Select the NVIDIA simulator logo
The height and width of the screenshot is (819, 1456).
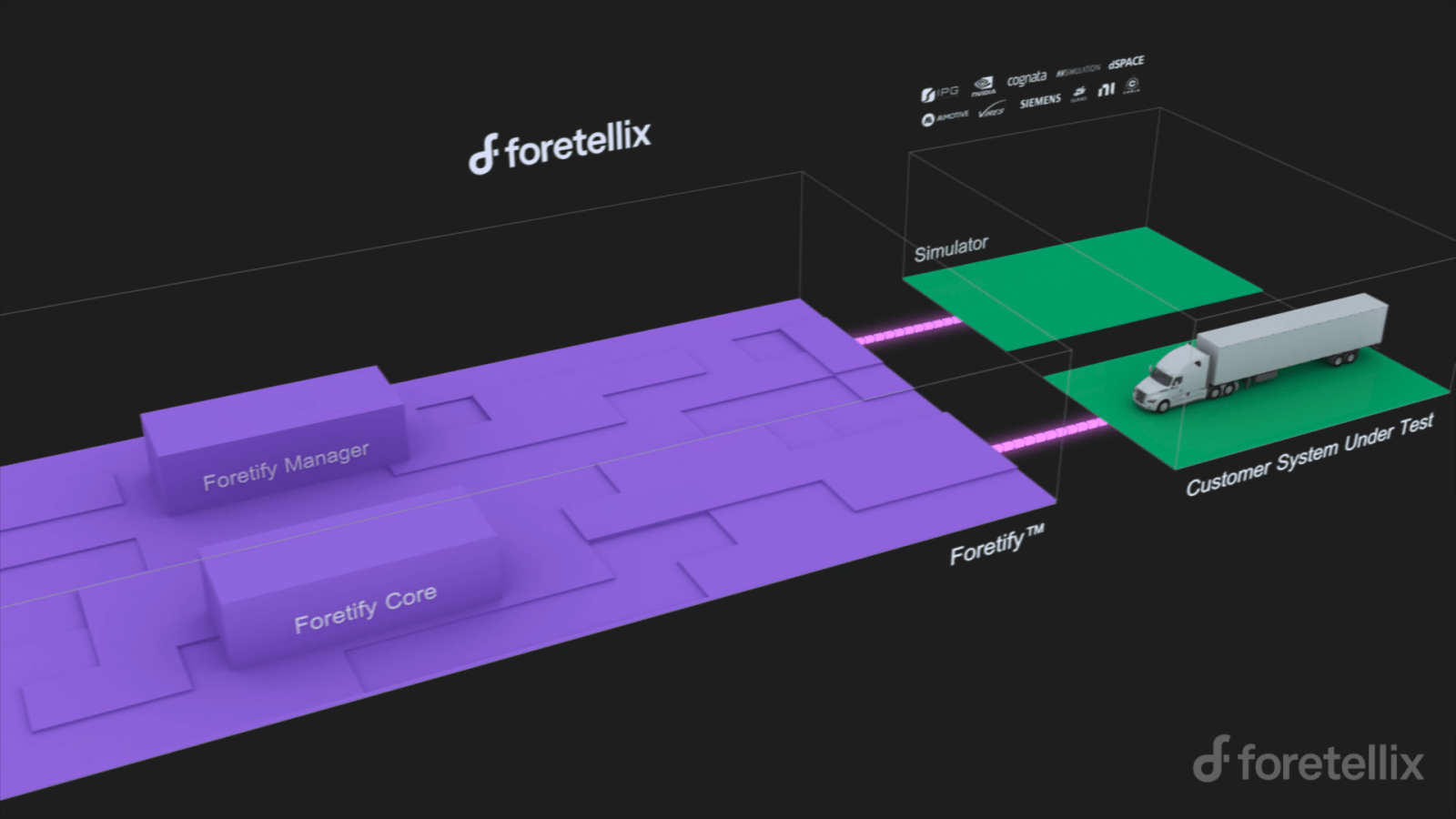[x=984, y=86]
